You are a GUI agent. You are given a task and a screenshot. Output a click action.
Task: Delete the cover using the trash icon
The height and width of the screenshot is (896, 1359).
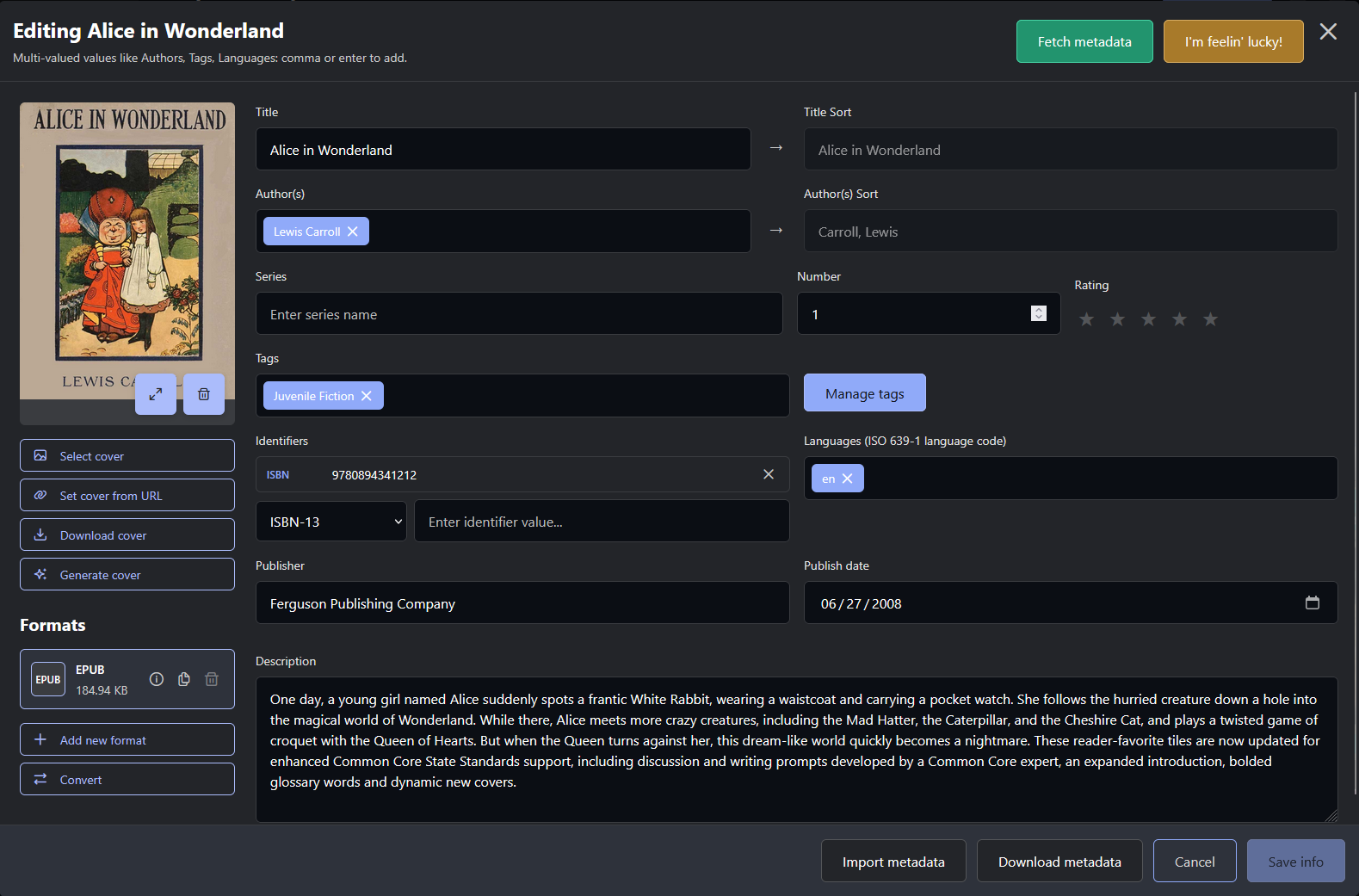pos(204,394)
